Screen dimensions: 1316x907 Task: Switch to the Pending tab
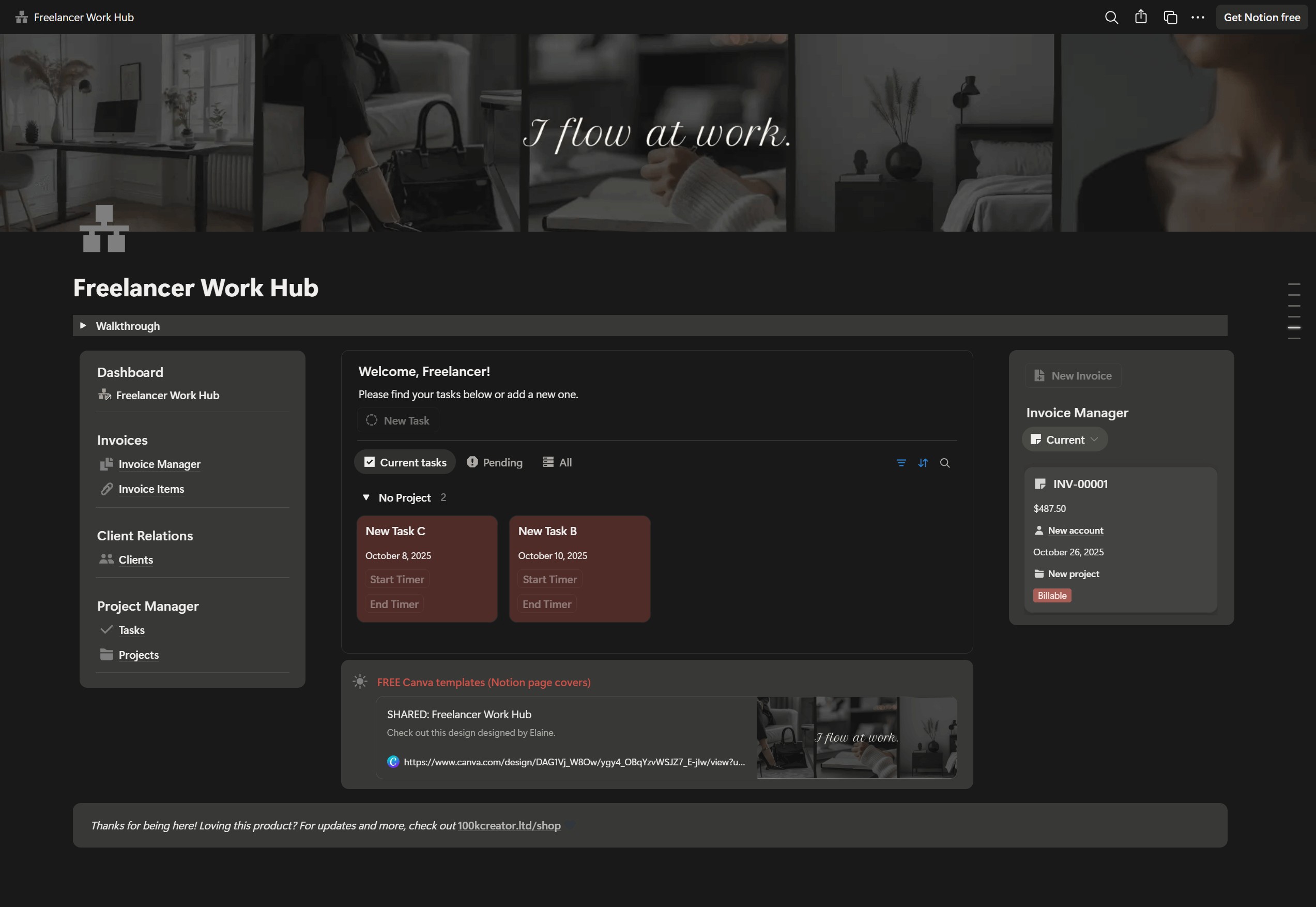click(x=494, y=462)
